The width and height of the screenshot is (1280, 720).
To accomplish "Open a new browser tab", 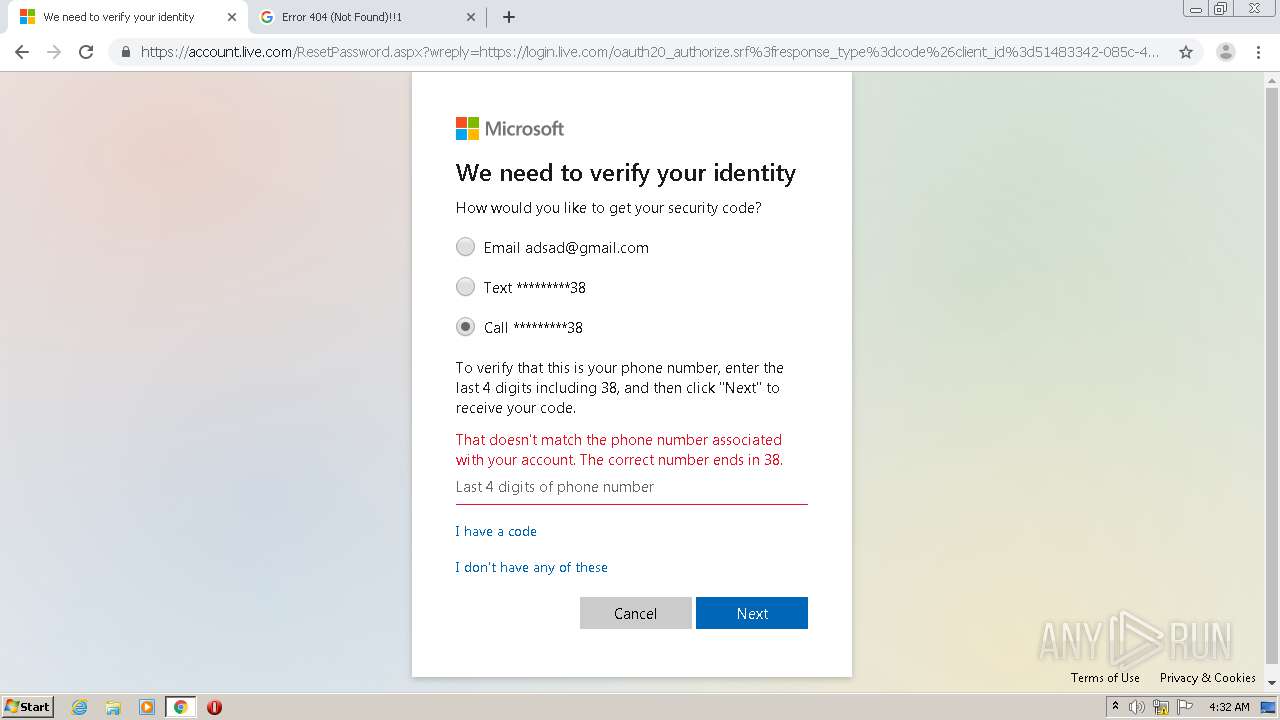I will click(x=509, y=17).
